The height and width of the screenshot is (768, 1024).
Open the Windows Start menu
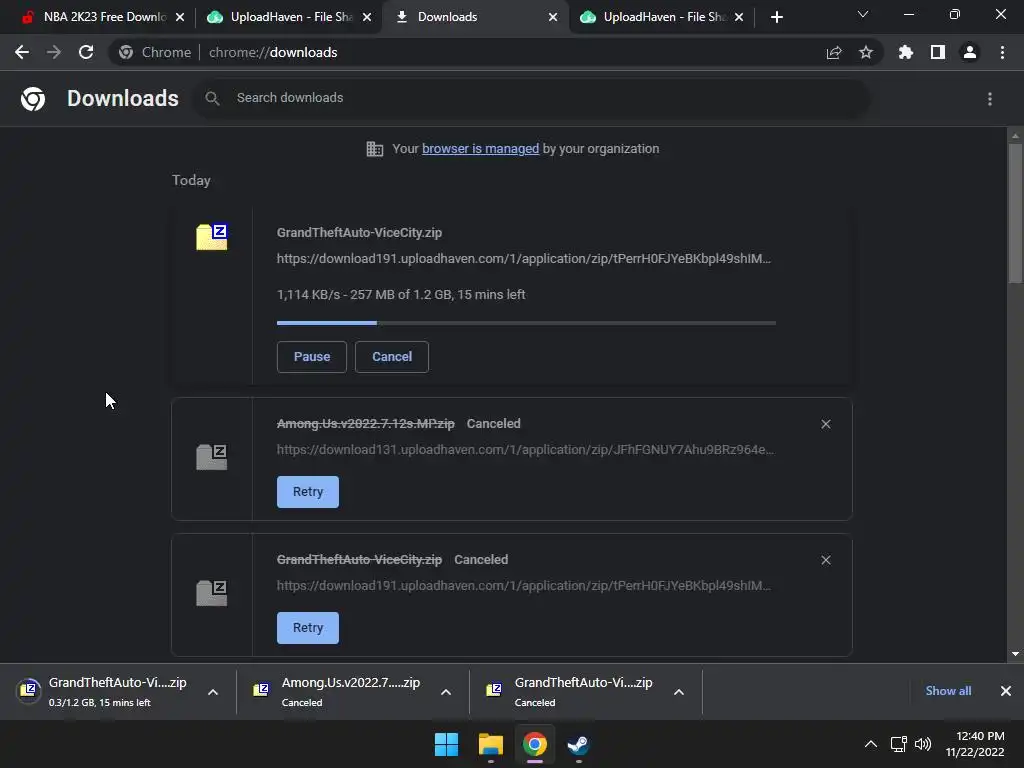pos(447,744)
